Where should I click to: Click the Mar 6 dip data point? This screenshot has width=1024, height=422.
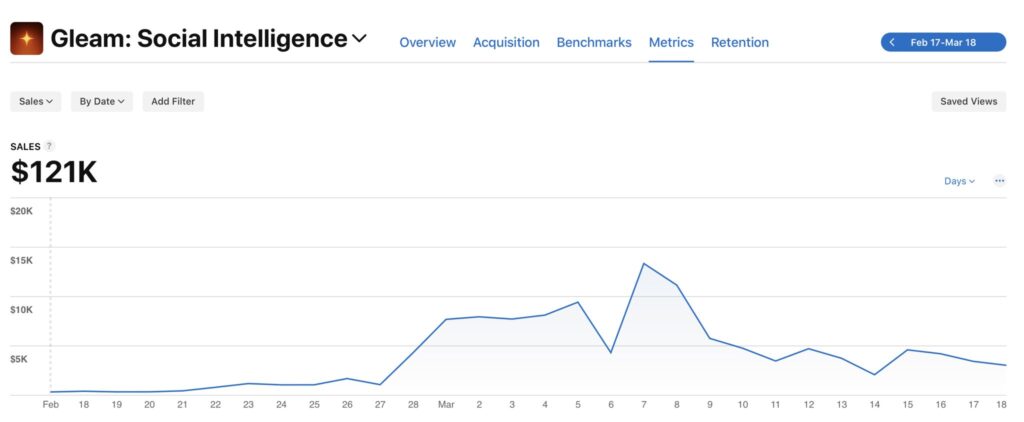610,353
